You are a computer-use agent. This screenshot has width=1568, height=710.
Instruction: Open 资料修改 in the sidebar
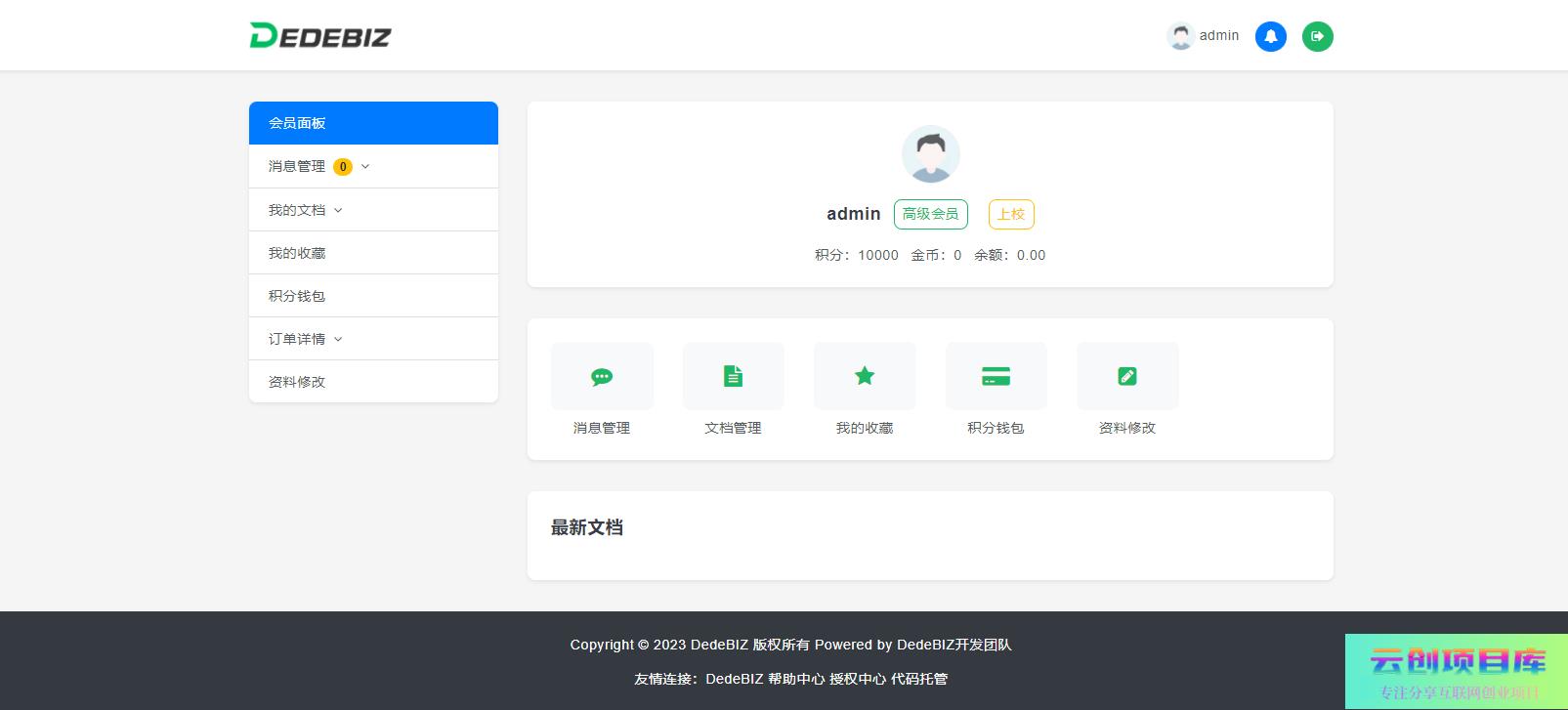pyautogui.click(x=297, y=382)
